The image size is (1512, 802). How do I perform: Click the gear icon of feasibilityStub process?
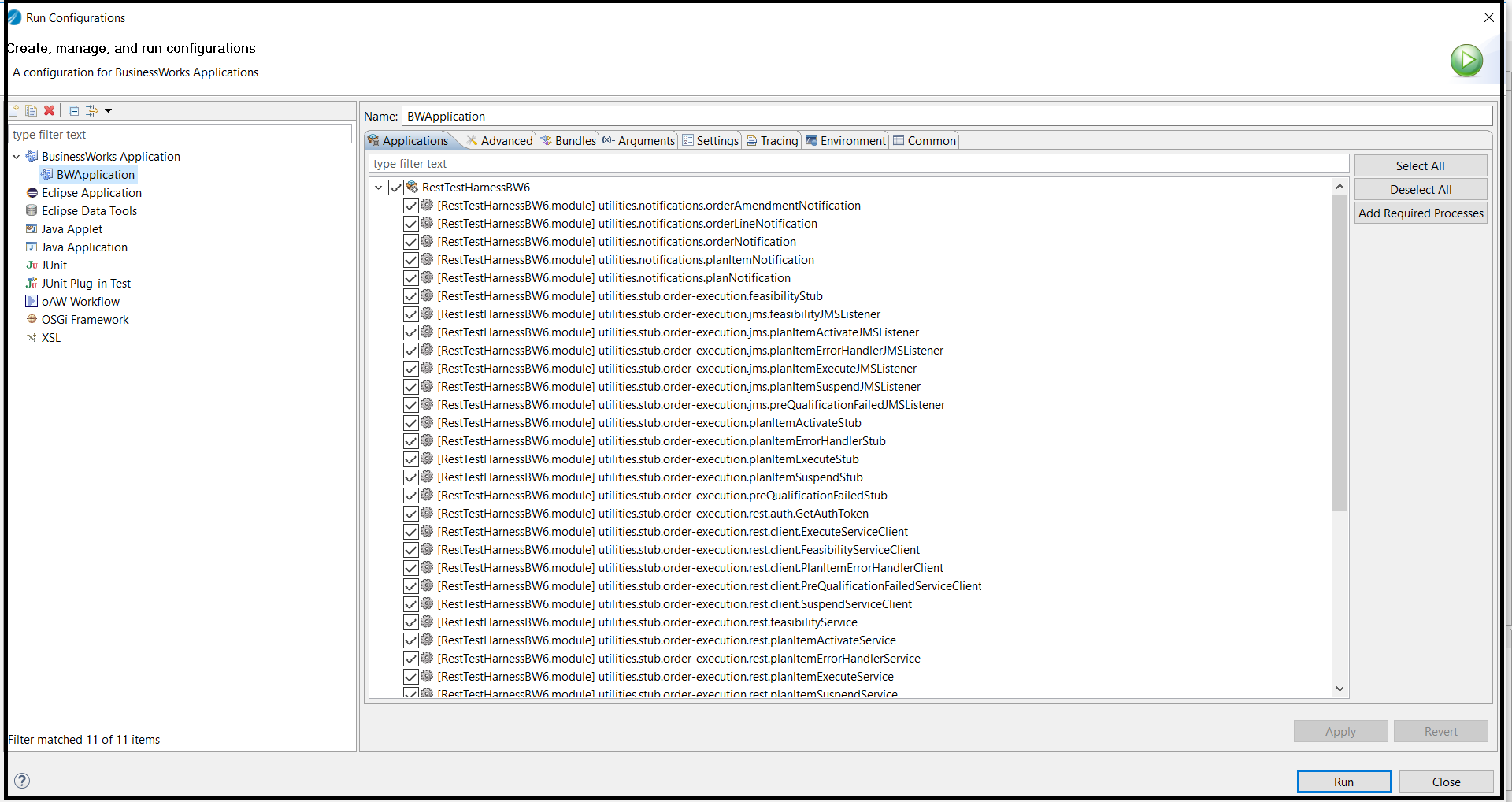(427, 295)
